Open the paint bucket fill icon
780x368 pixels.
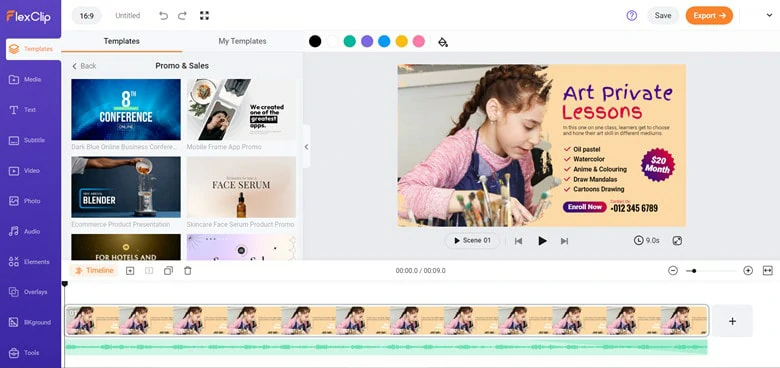coord(443,42)
